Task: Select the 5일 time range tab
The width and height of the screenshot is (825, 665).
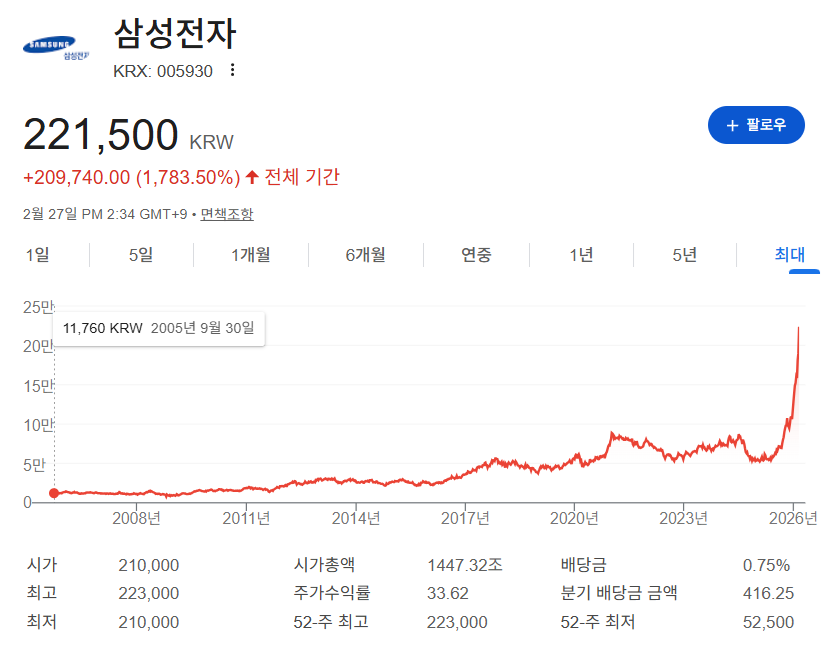Action: (x=141, y=255)
